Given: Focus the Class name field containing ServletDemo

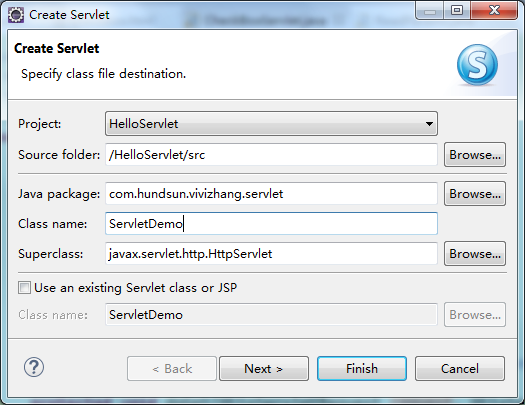Looking at the screenshot, I should click(271, 224).
